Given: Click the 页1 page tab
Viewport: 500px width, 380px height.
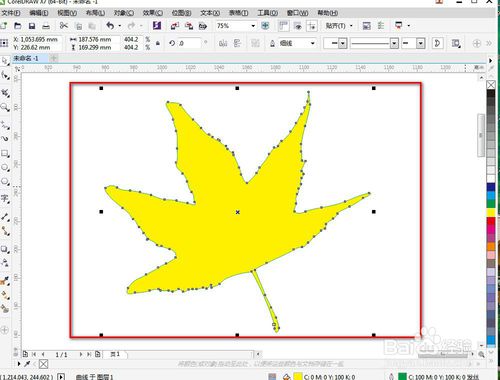Looking at the screenshot, I should pos(115,354).
